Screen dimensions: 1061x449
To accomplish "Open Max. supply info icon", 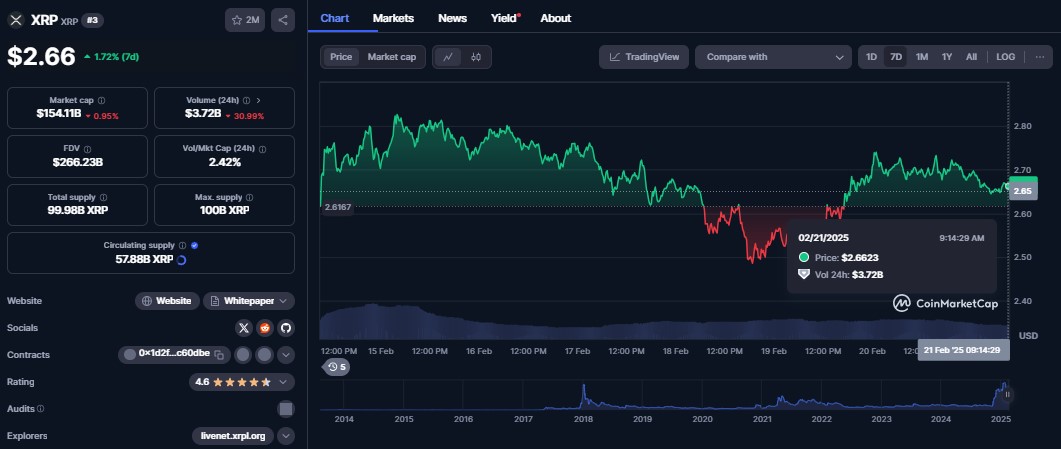I will (x=250, y=197).
